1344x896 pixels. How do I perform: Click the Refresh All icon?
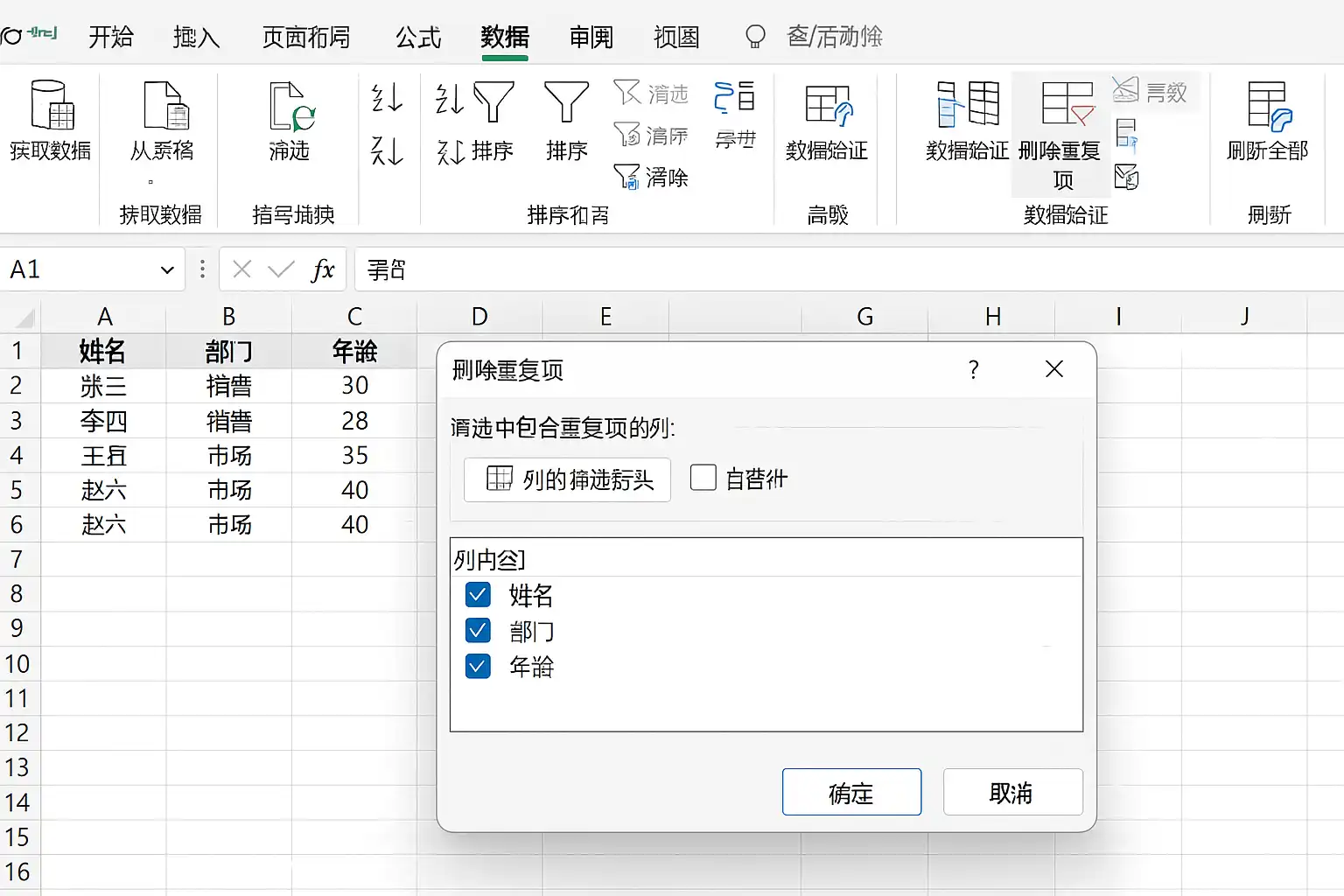(1269, 106)
